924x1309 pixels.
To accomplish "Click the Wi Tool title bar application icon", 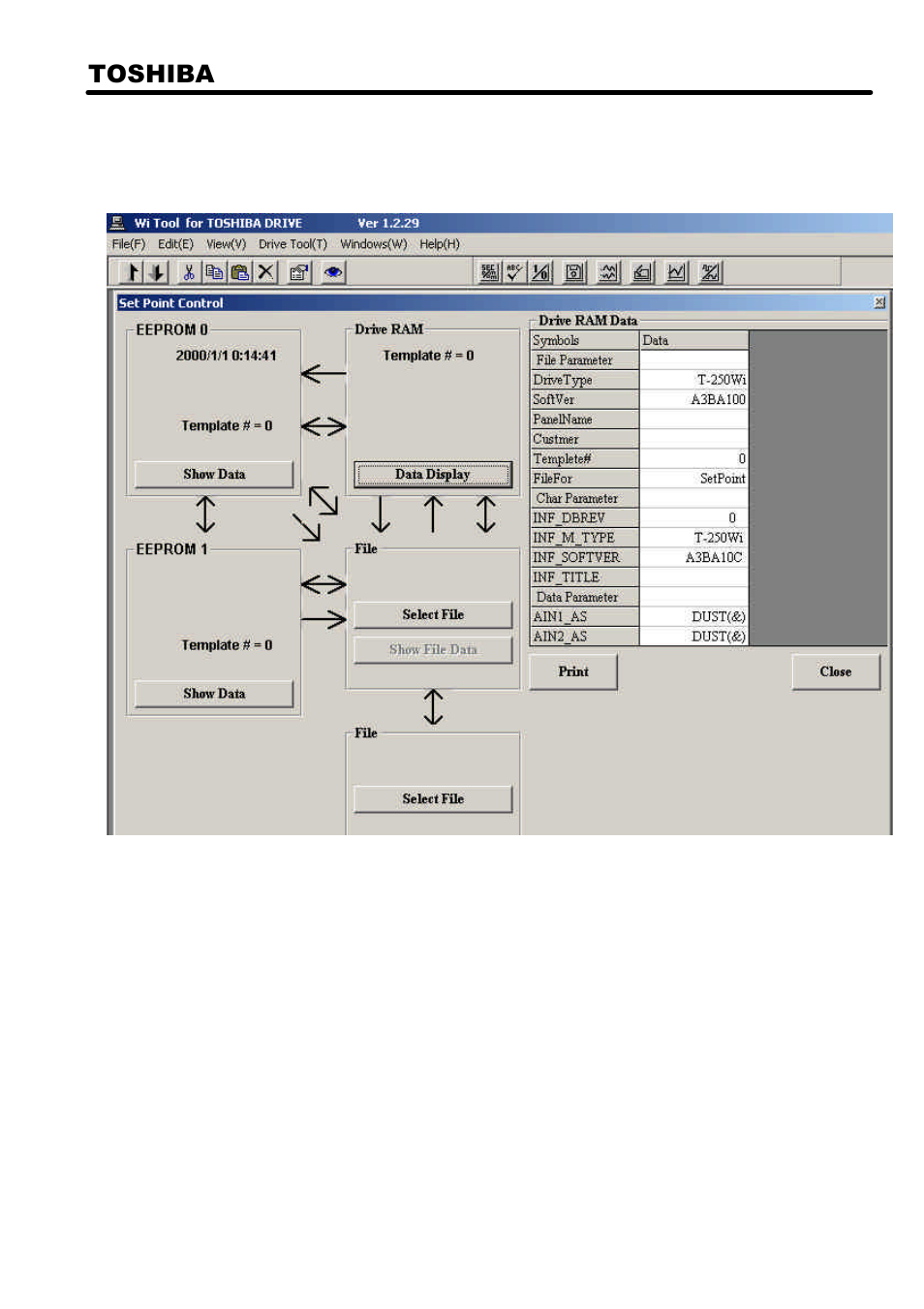I will (x=118, y=223).
